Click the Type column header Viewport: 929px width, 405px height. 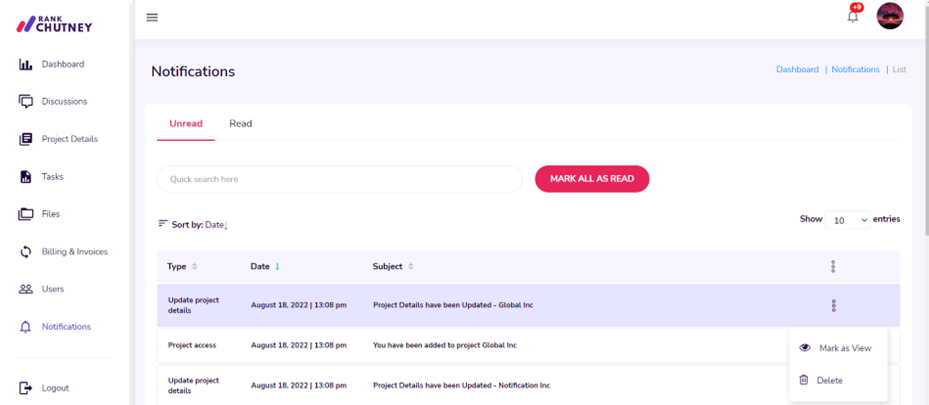coord(177,266)
